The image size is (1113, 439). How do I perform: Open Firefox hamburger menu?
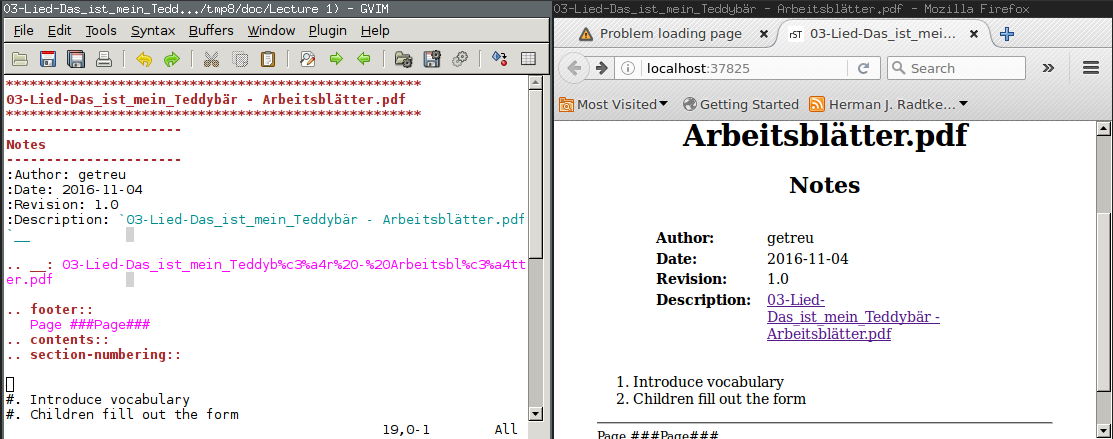click(x=1091, y=68)
